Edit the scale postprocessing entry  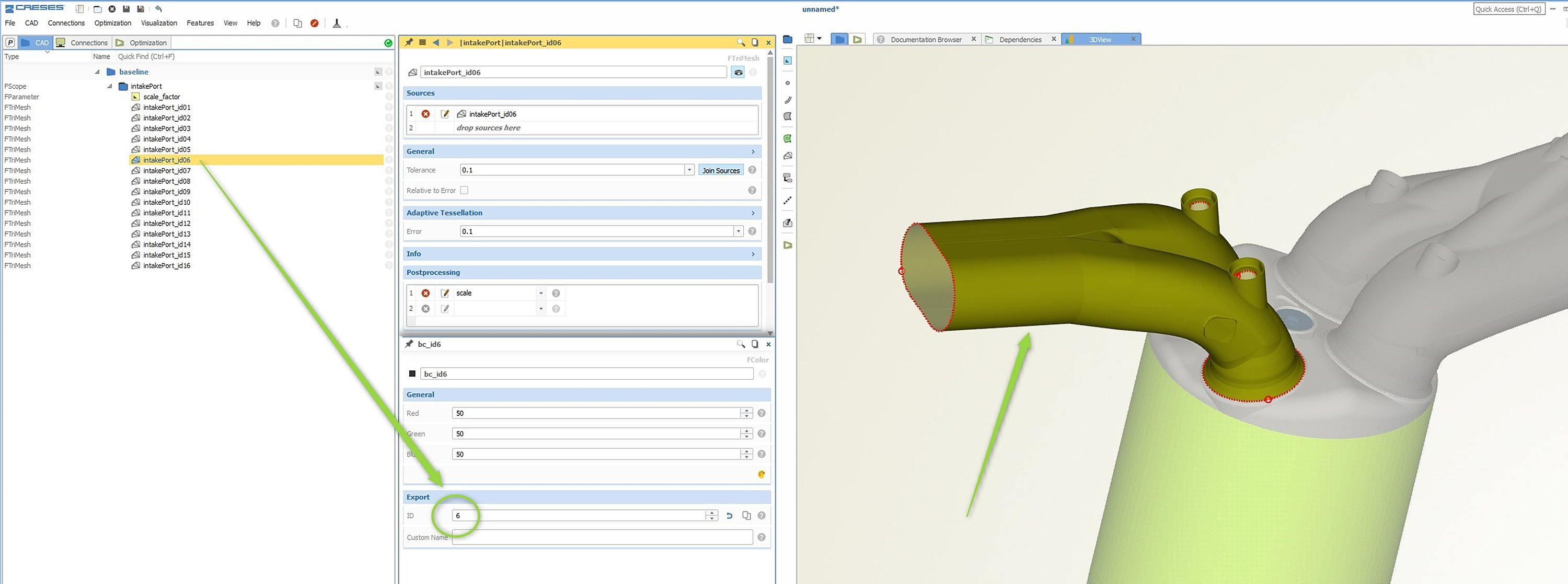[445, 293]
